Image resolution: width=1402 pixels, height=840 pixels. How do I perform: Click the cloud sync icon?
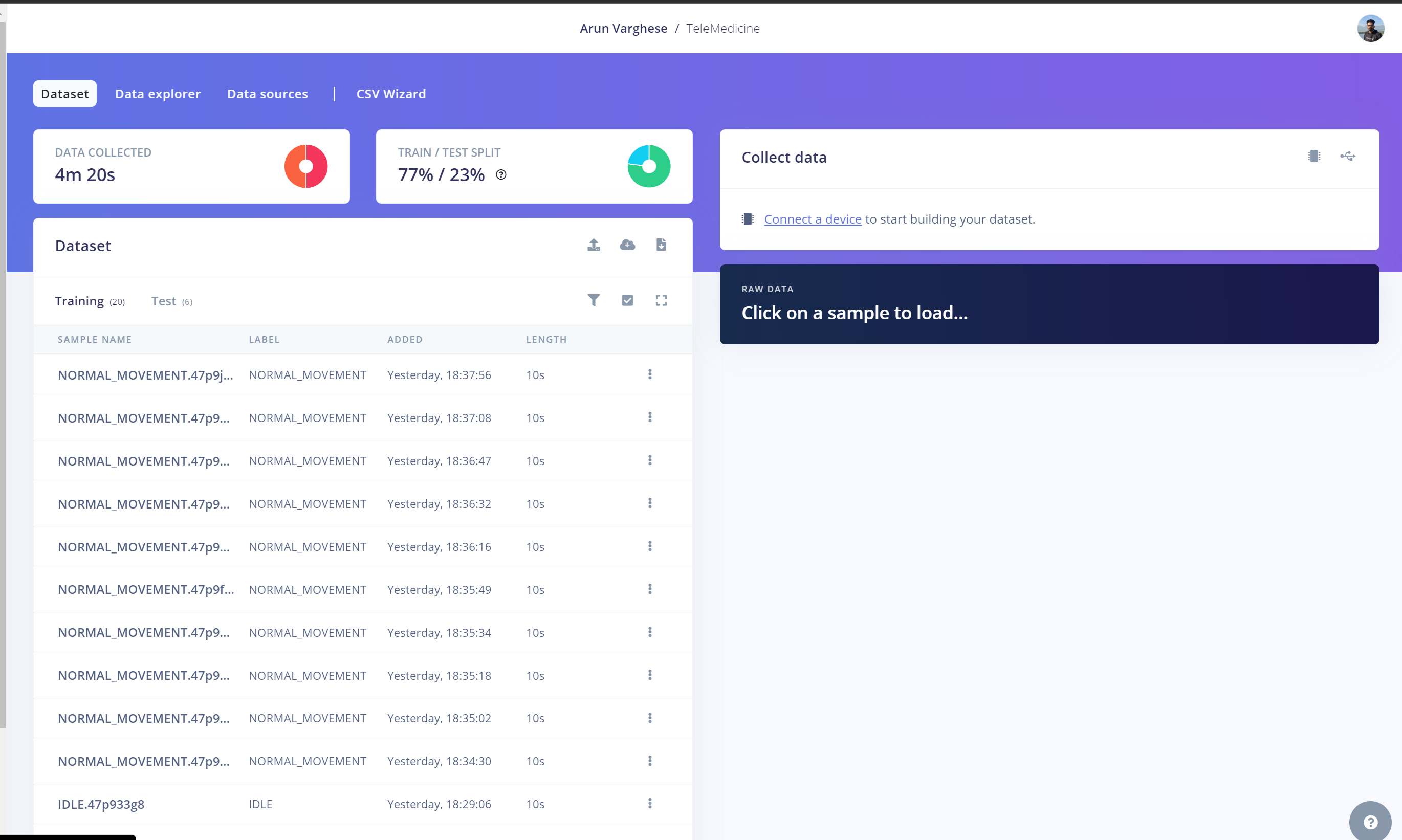[x=627, y=245]
